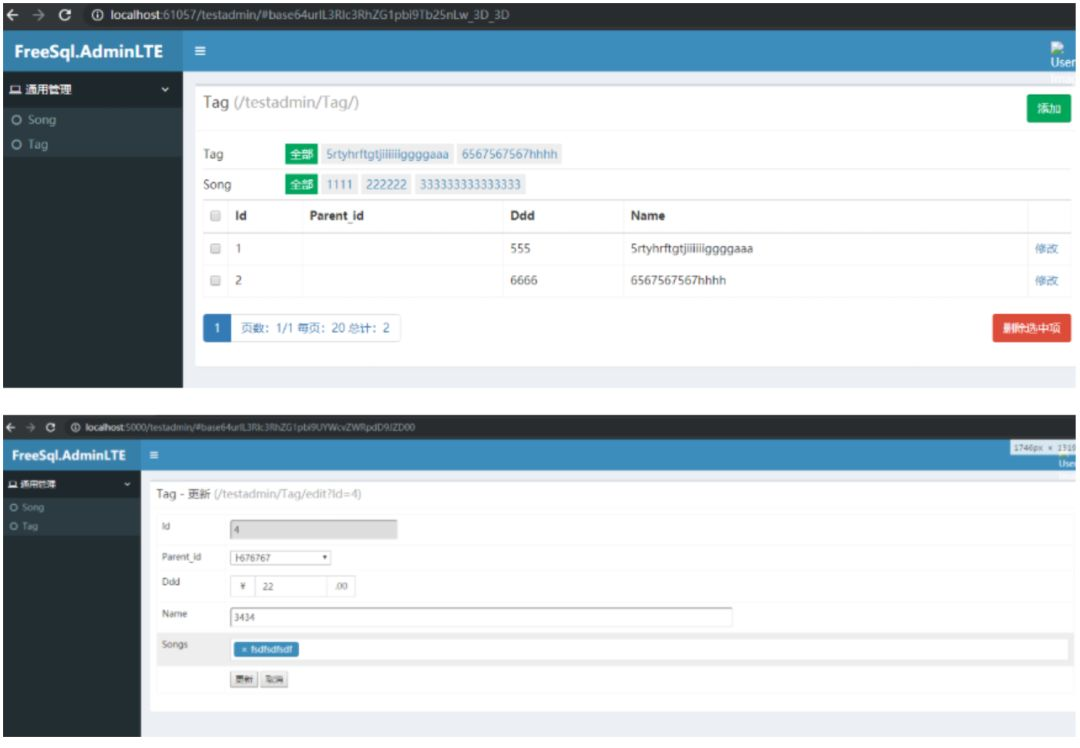Collapse 通用管理 chevron in top sidebar

pyautogui.click(x=165, y=90)
